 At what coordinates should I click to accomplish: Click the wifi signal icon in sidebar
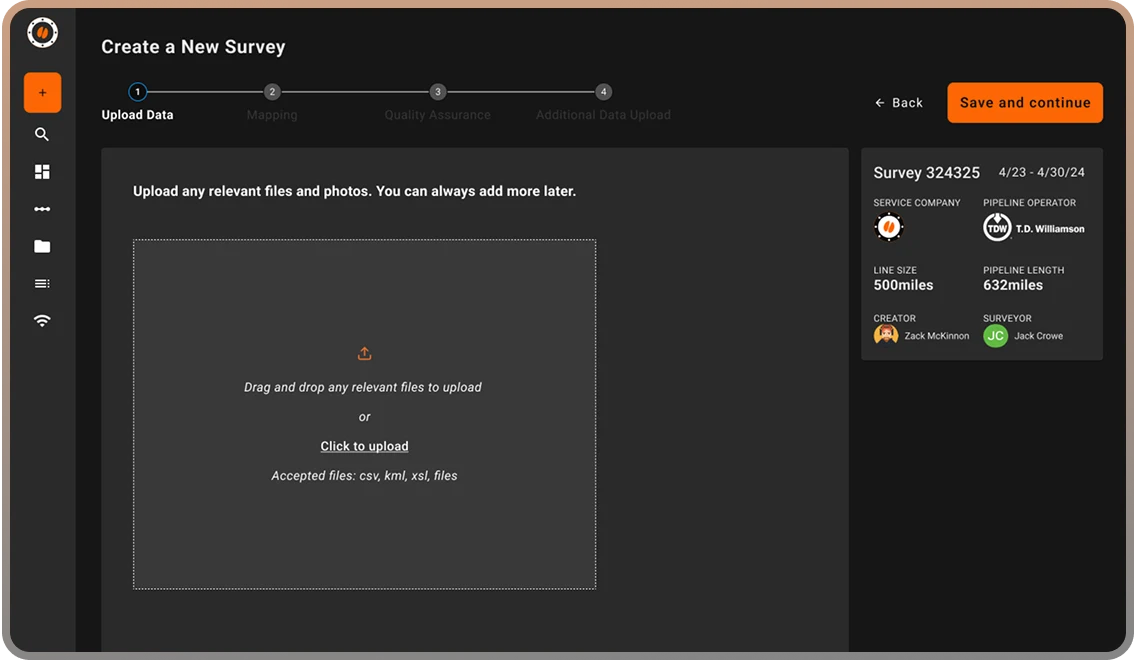coord(42,321)
